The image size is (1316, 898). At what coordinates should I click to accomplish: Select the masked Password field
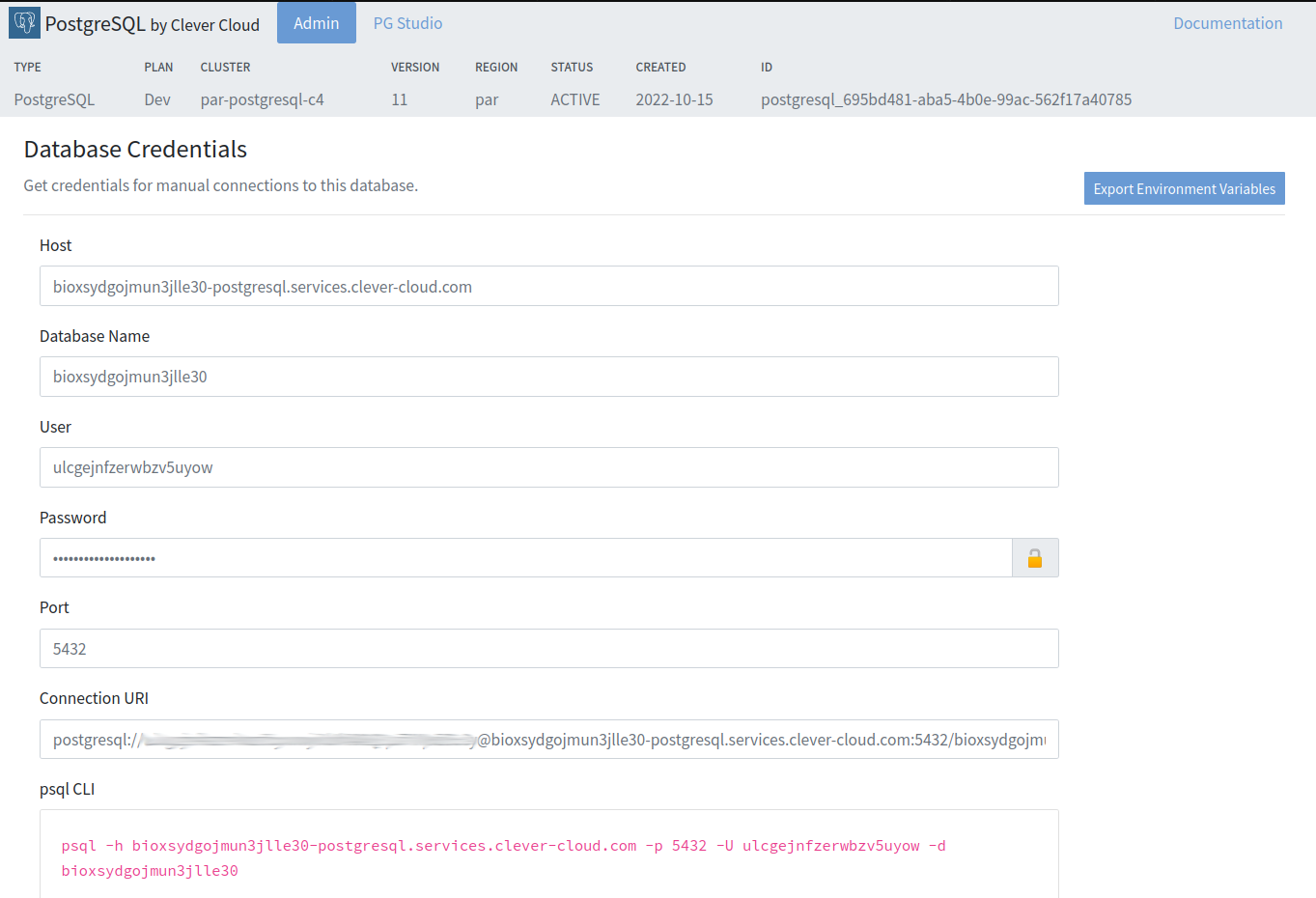[x=526, y=558]
